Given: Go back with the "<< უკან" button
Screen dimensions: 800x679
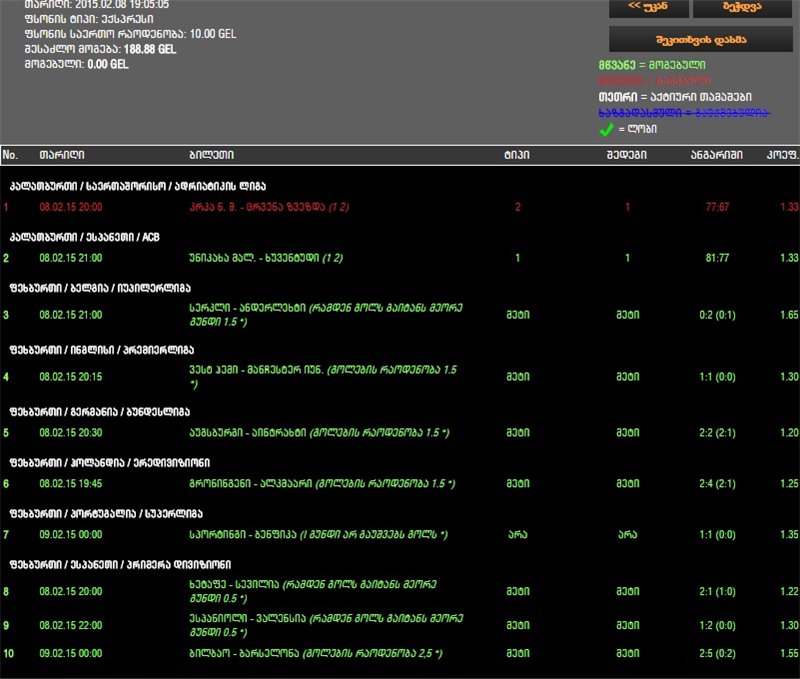Looking at the screenshot, I should pyautogui.click(x=648, y=8).
